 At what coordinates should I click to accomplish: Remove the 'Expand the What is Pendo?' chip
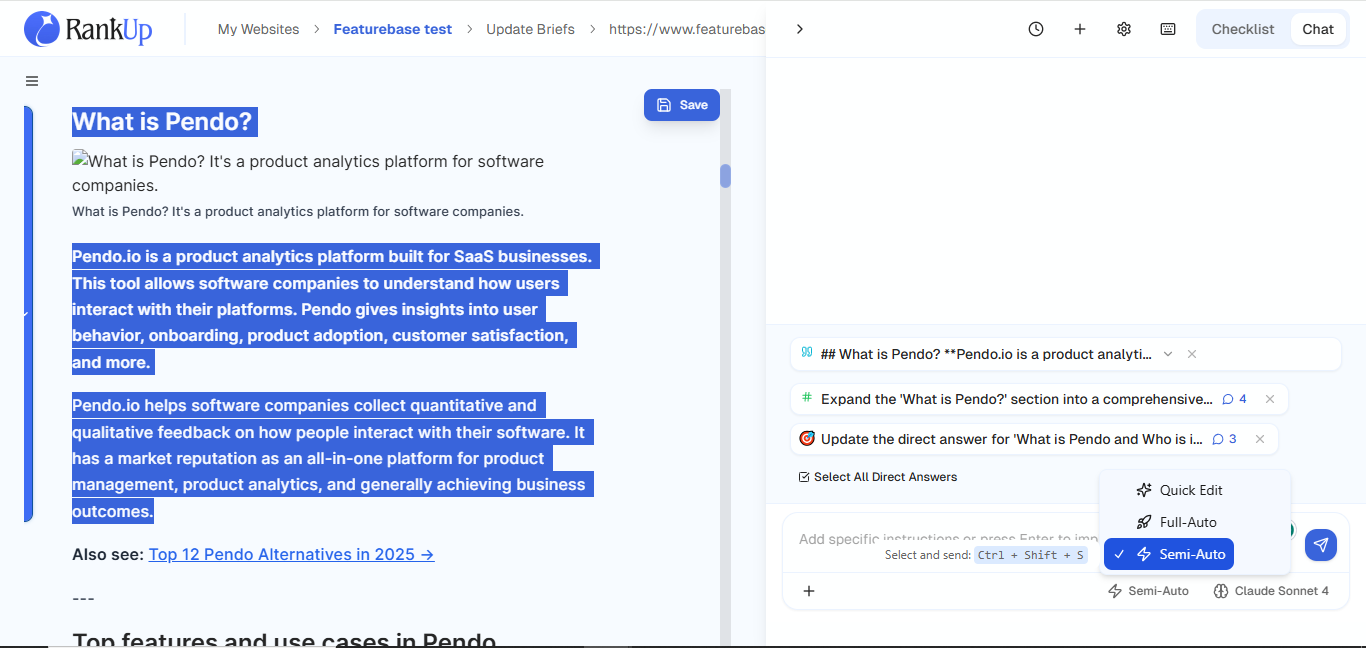click(1270, 399)
